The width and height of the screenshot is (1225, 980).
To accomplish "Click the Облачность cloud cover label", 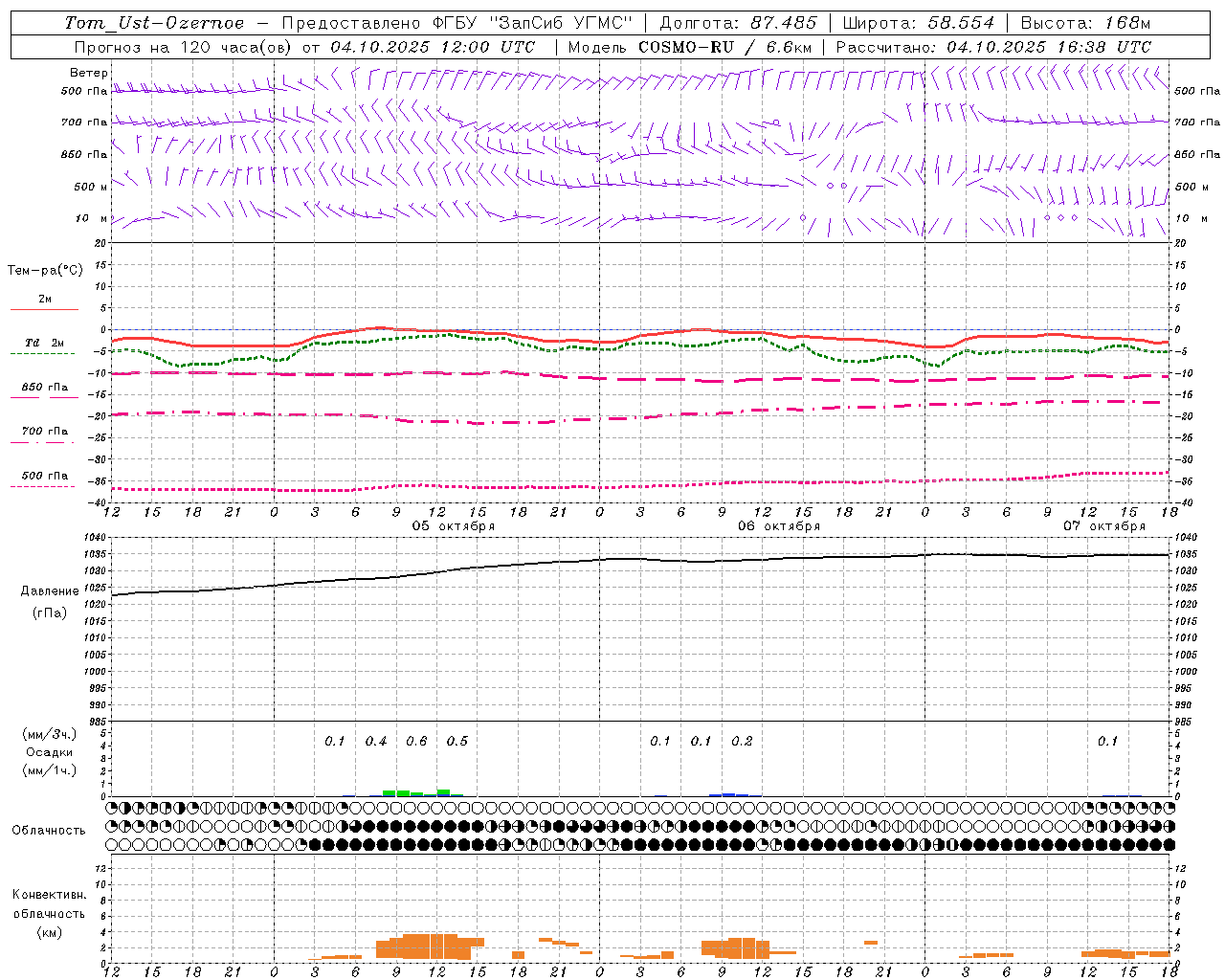I will point(49,831).
